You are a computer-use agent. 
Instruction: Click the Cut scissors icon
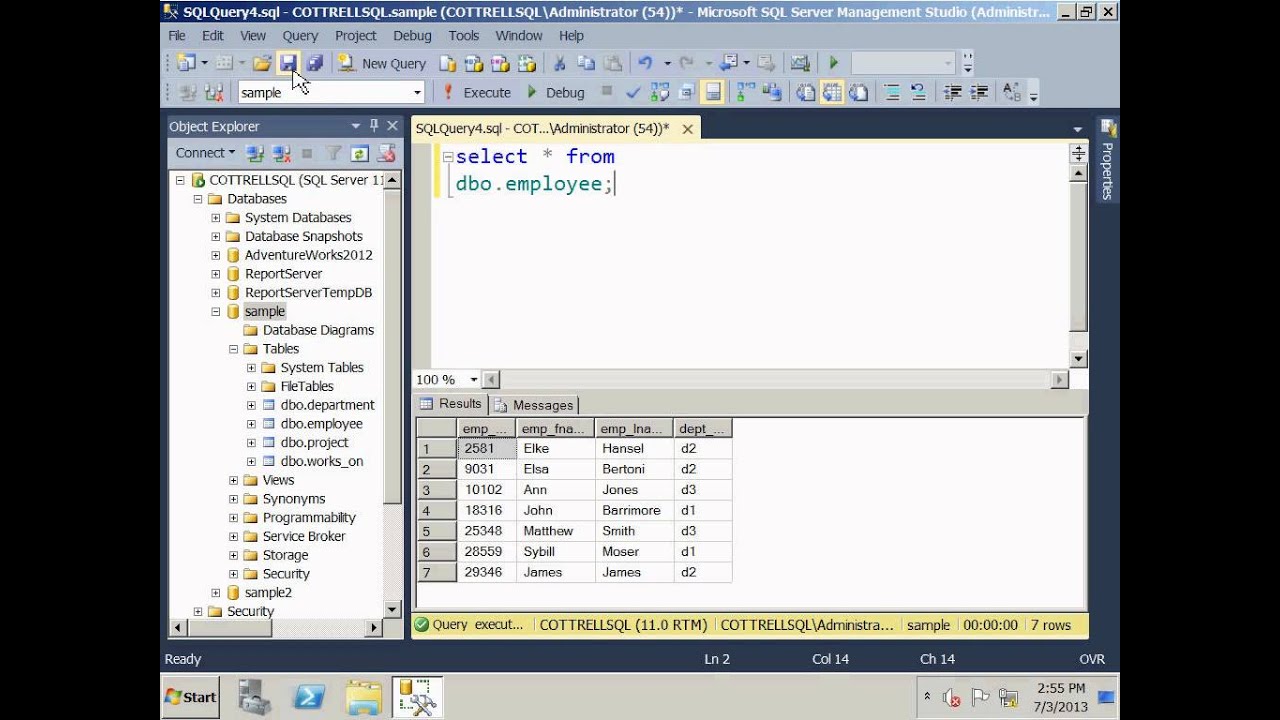[x=560, y=63]
